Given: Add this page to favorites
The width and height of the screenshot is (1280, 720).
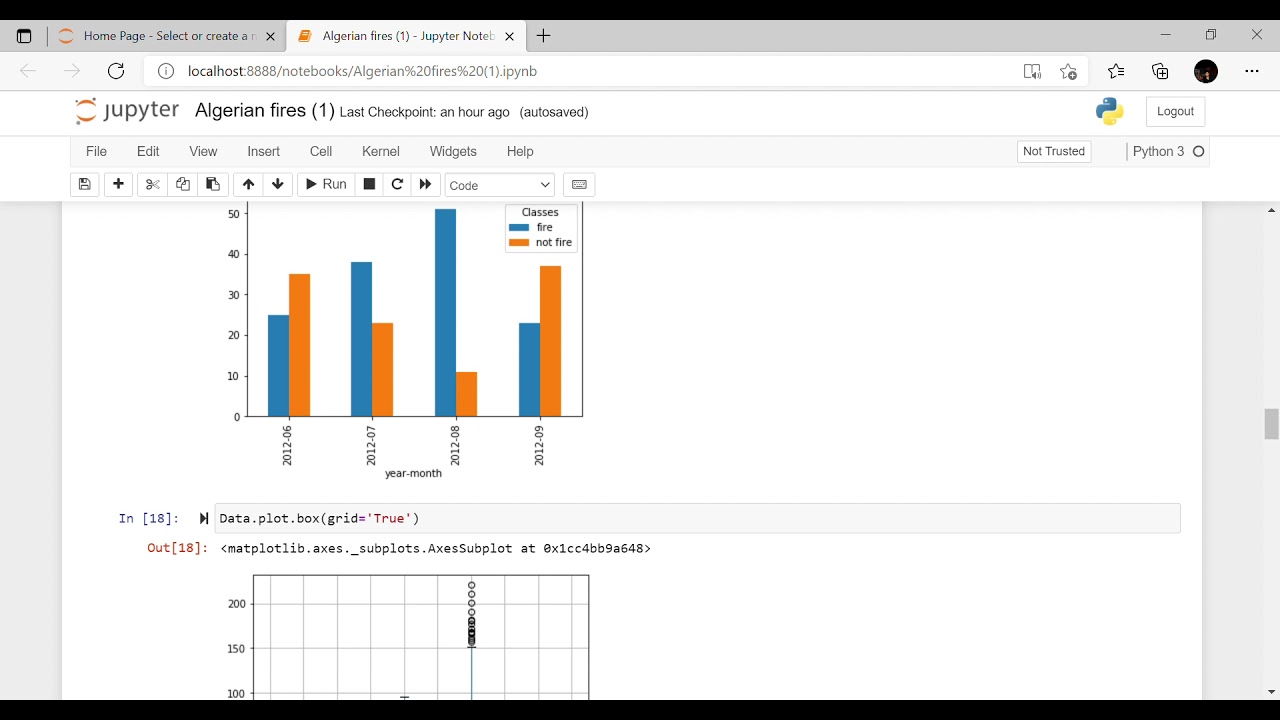Looking at the screenshot, I should (1069, 71).
